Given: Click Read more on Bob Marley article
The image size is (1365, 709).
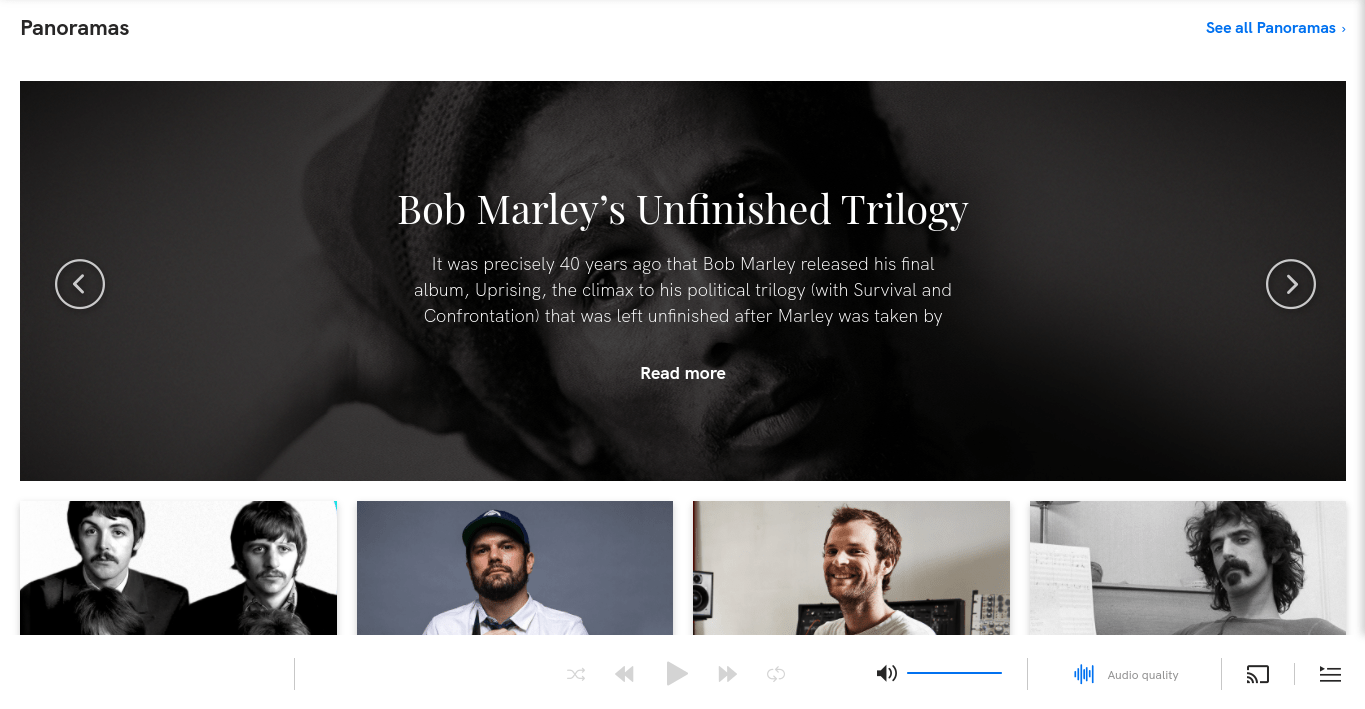Looking at the screenshot, I should (x=683, y=373).
